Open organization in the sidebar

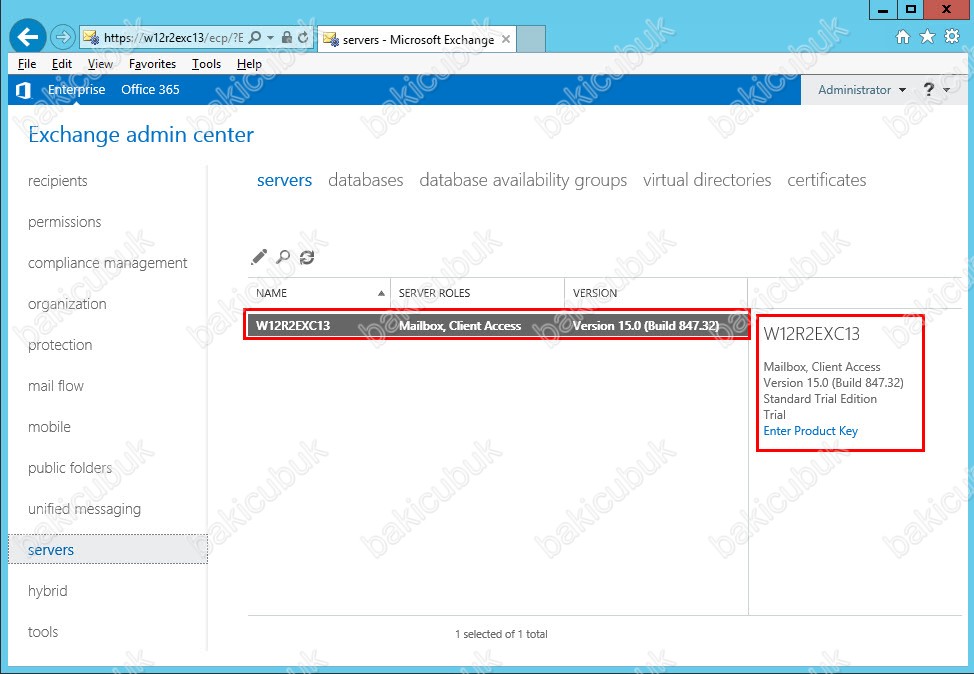click(x=67, y=304)
